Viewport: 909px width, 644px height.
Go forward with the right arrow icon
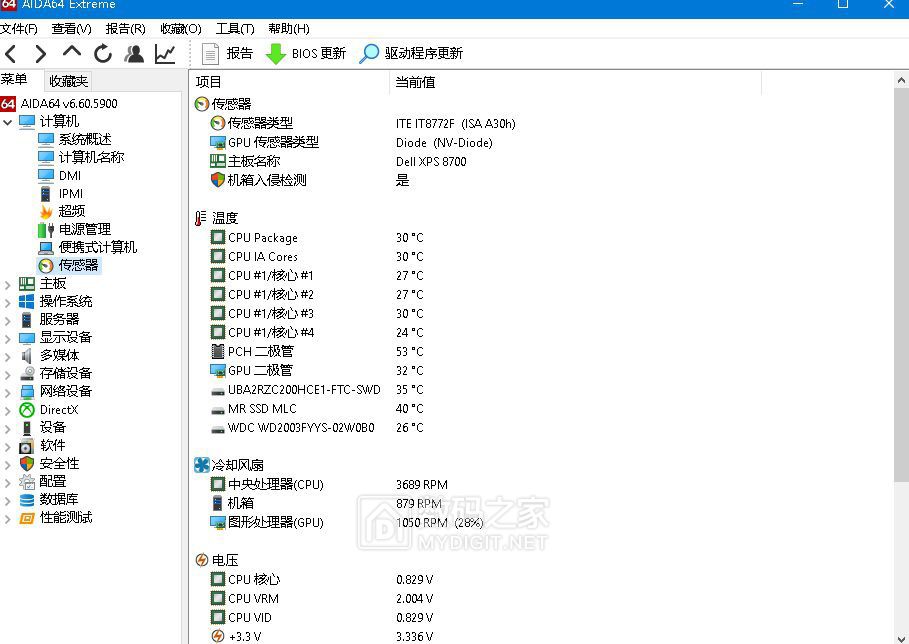[40, 54]
